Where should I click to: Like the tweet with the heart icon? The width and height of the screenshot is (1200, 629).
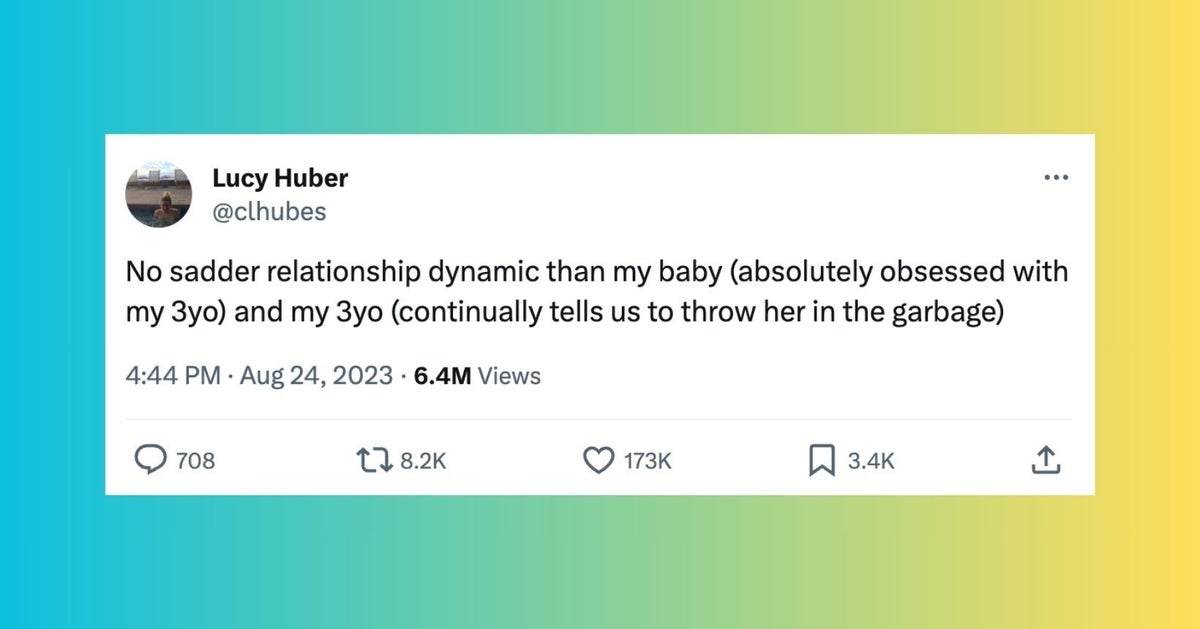click(x=597, y=460)
